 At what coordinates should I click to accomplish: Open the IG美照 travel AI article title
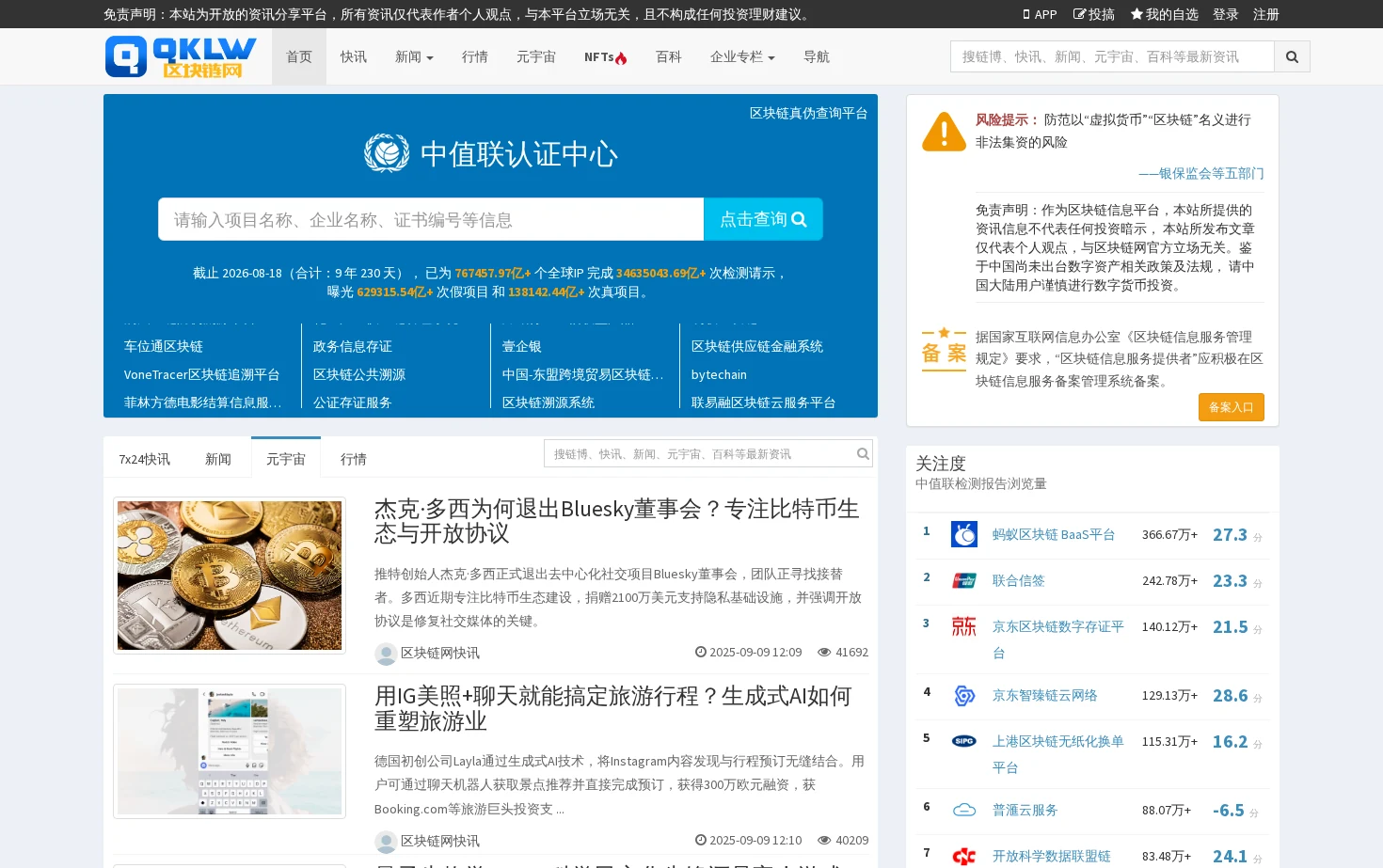pos(612,708)
